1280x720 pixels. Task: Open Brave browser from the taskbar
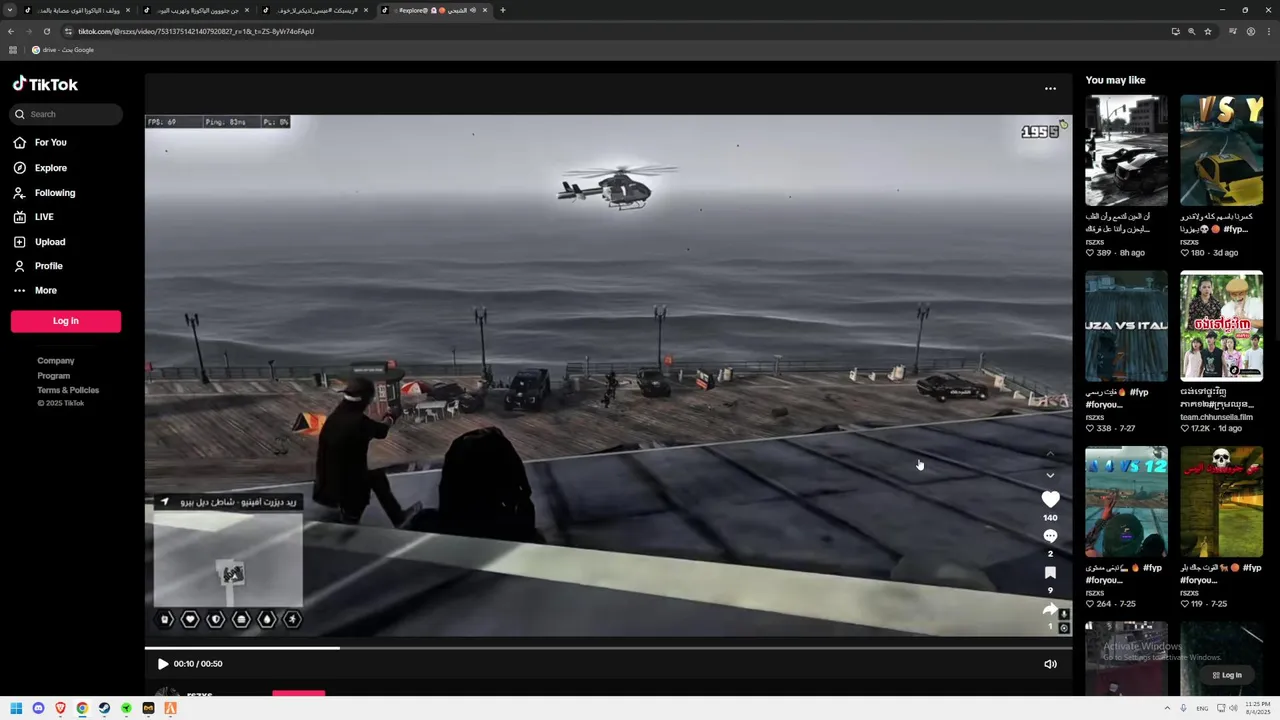point(60,708)
